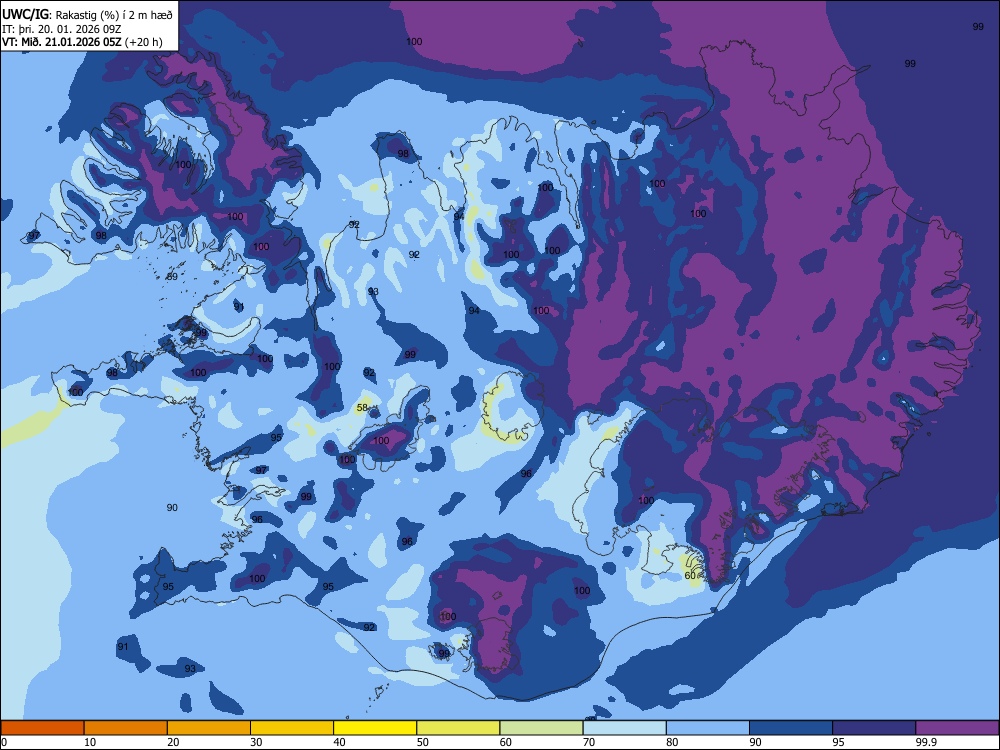Click the 95–99.9 navy legend swatch
The image size is (1000, 750).
pos(874,728)
